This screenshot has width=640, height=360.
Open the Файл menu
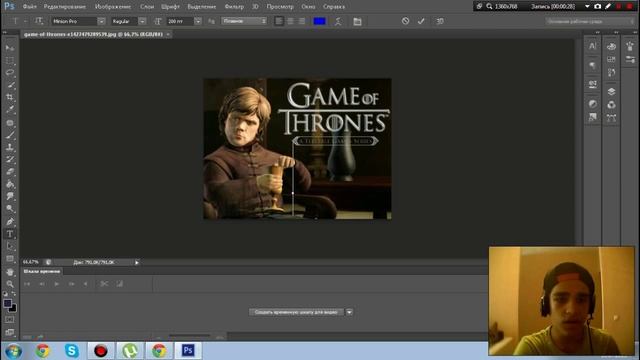pyautogui.click(x=29, y=7)
